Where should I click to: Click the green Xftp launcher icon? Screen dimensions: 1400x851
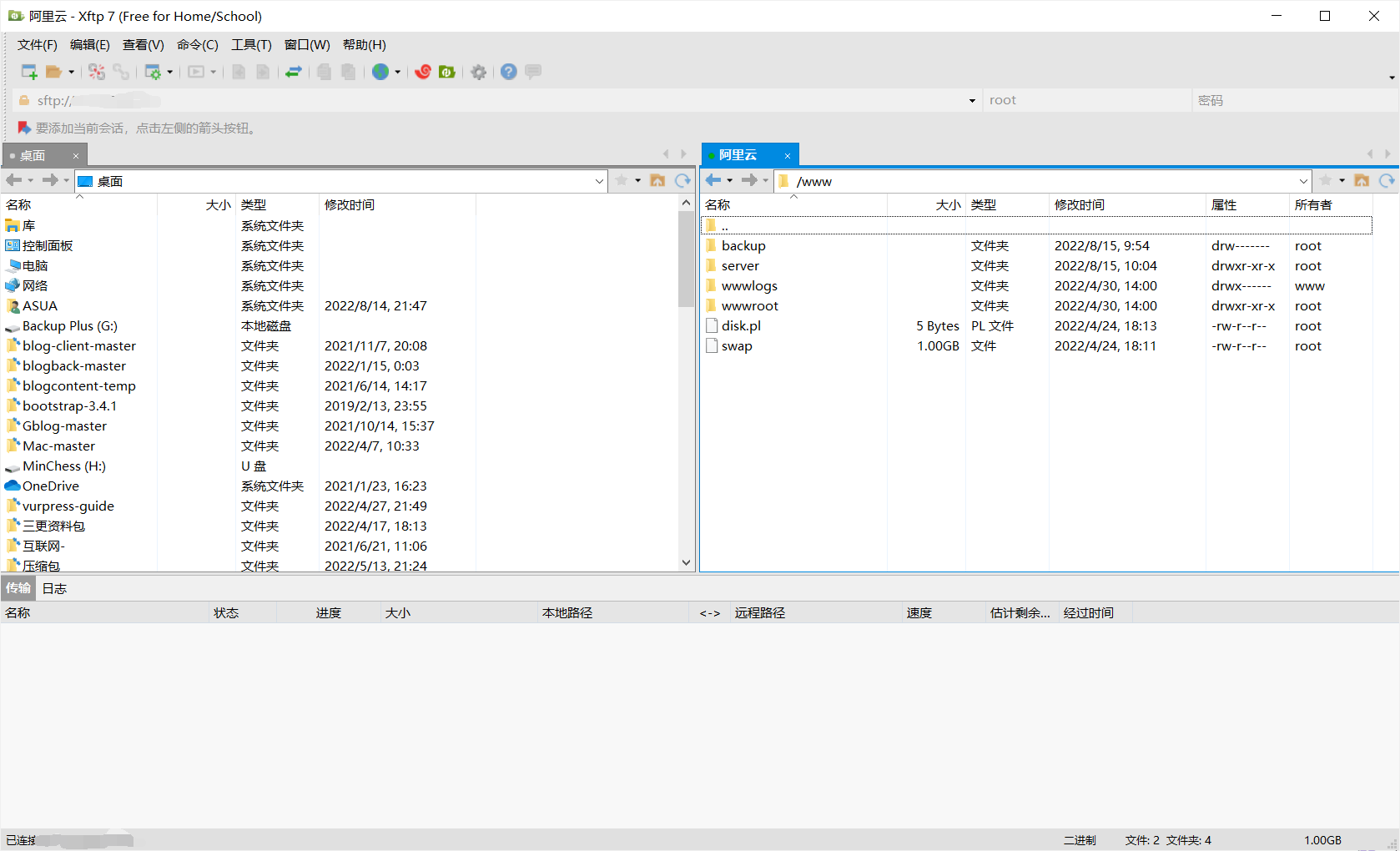pyautogui.click(x=447, y=72)
